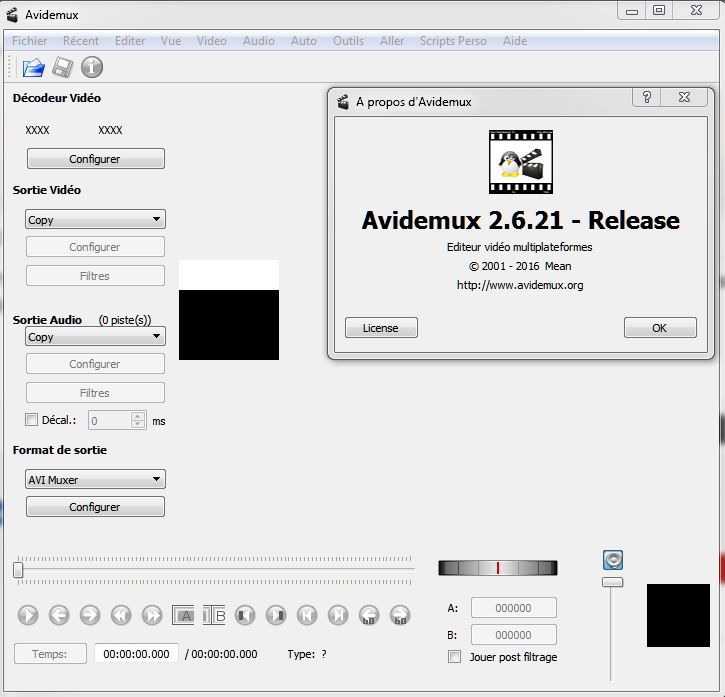Expand the AVI Muxer output format dropdown
This screenshot has width=725, height=697.
click(95, 480)
